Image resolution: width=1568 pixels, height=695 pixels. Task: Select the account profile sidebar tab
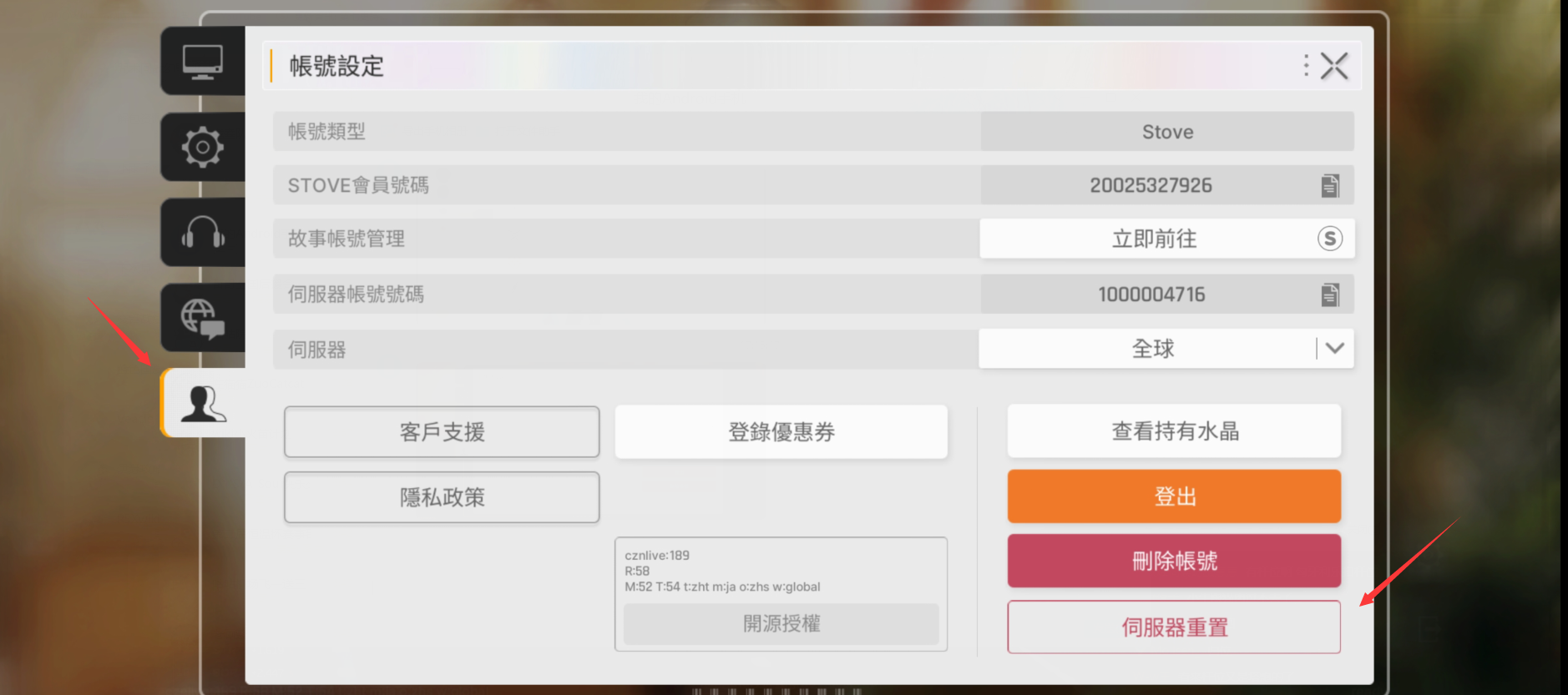click(203, 404)
